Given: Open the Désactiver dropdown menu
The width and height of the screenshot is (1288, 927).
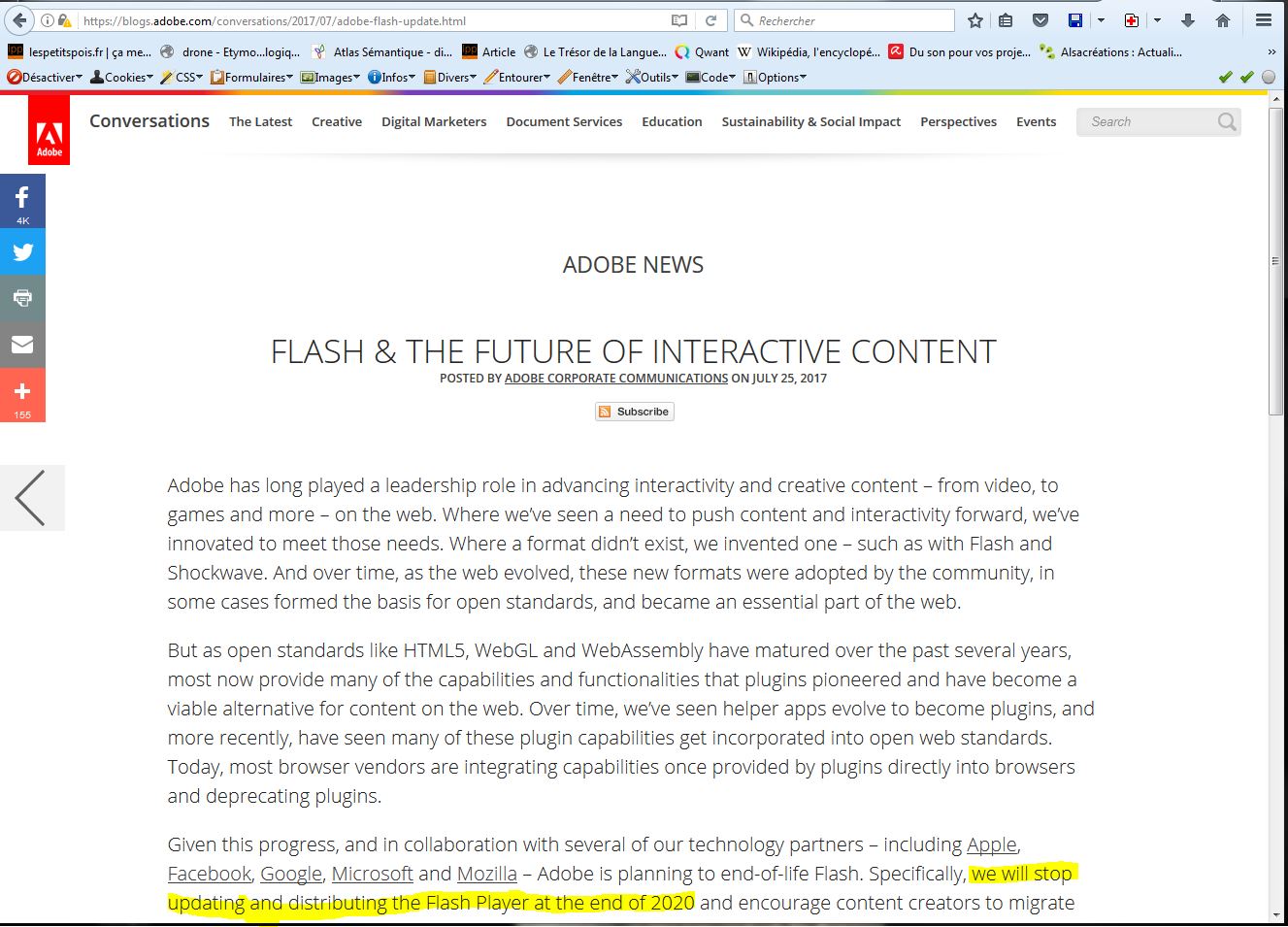Looking at the screenshot, I should tap(45, 77).
